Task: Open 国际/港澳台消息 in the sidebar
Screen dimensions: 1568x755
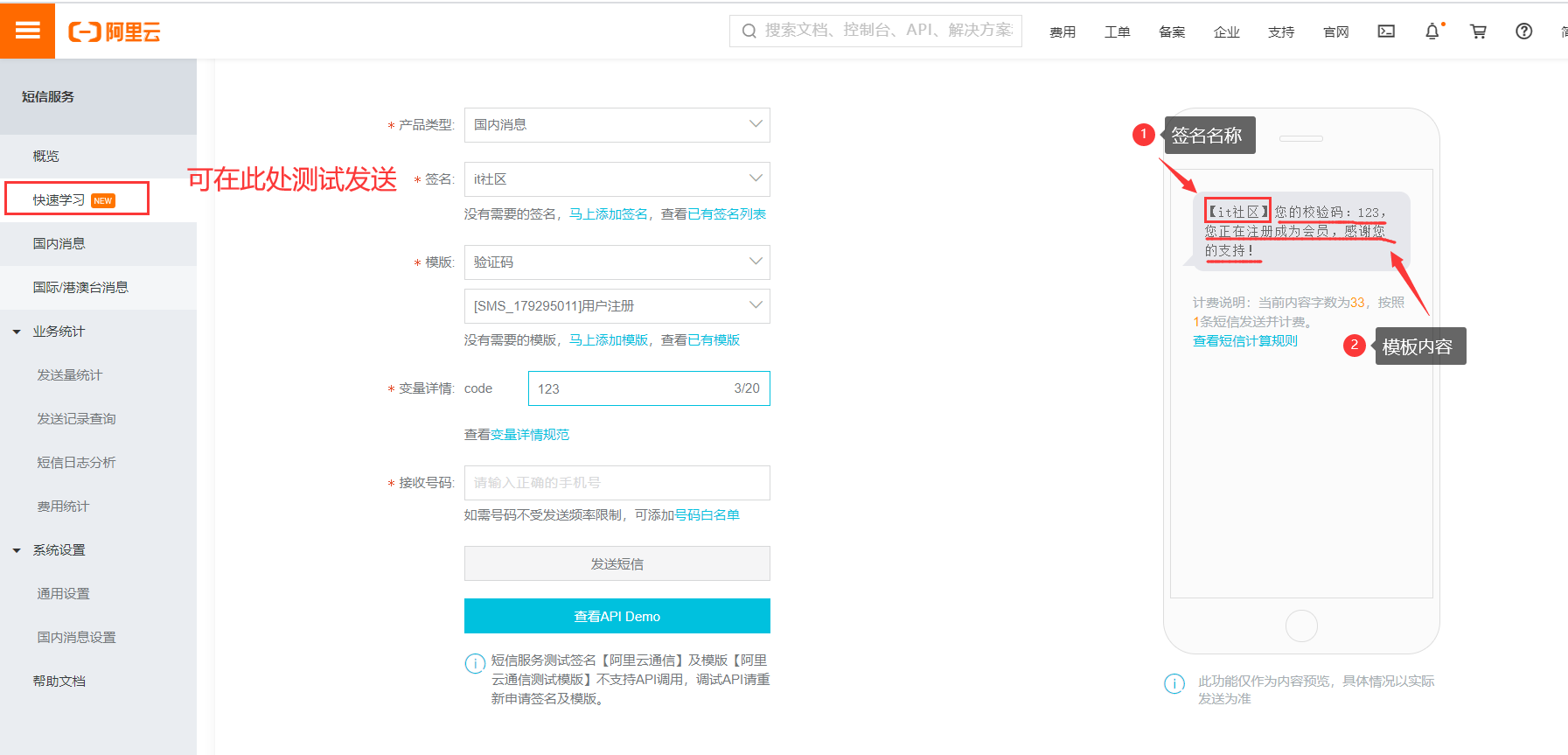Action: (98, 288)
